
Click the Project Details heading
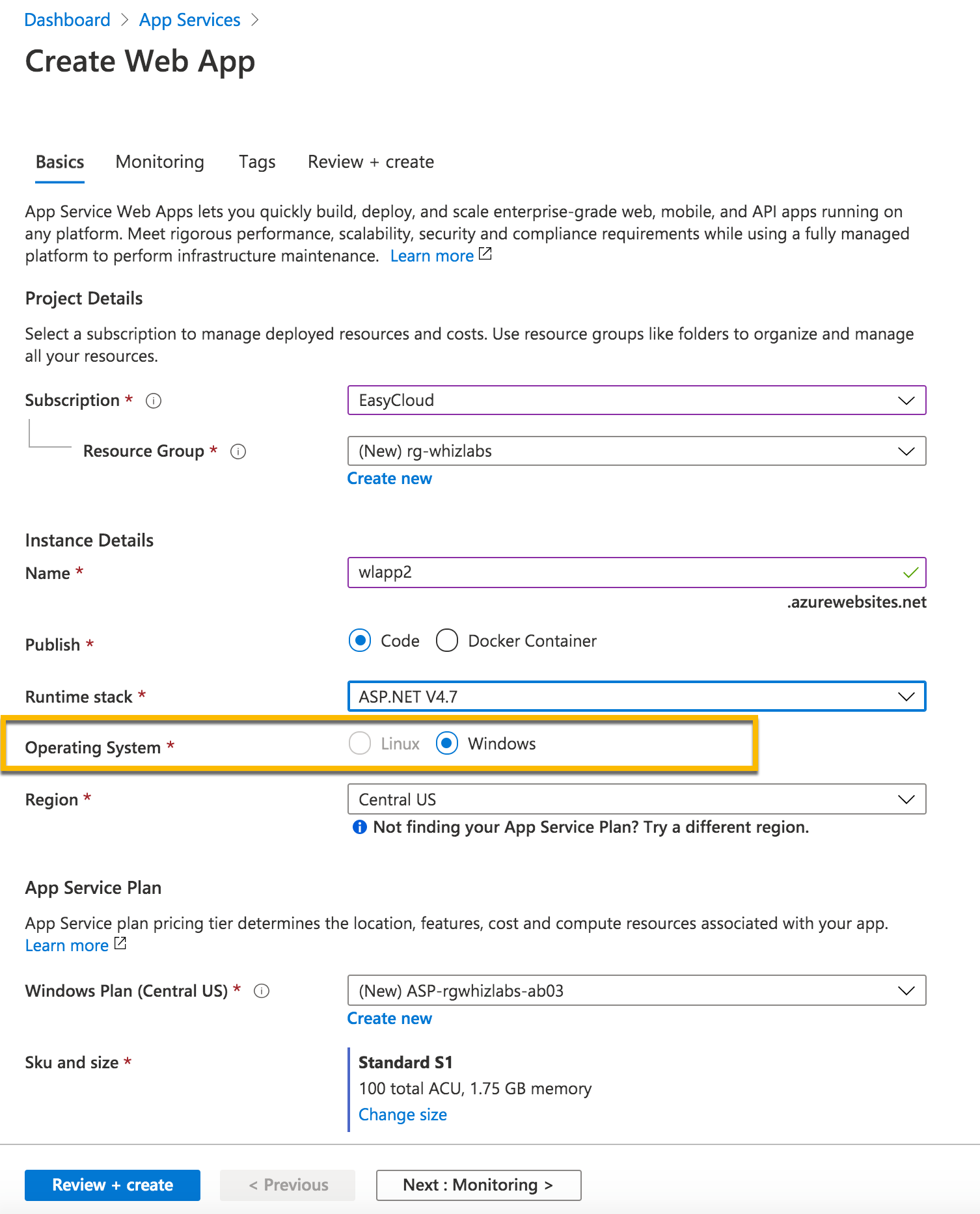click(x=84, y=299)
